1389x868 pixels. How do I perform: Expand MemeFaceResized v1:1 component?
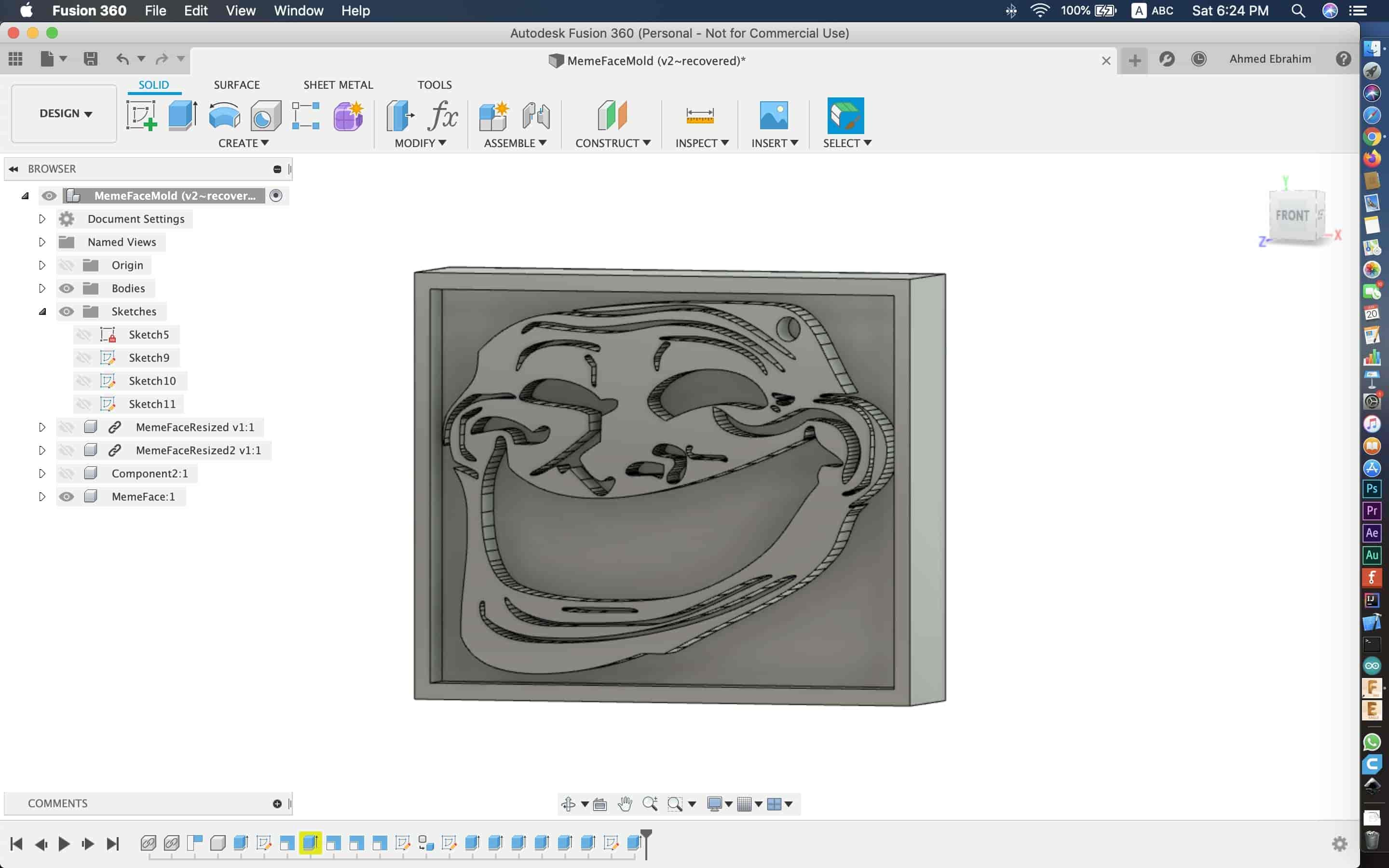point(42,427)
